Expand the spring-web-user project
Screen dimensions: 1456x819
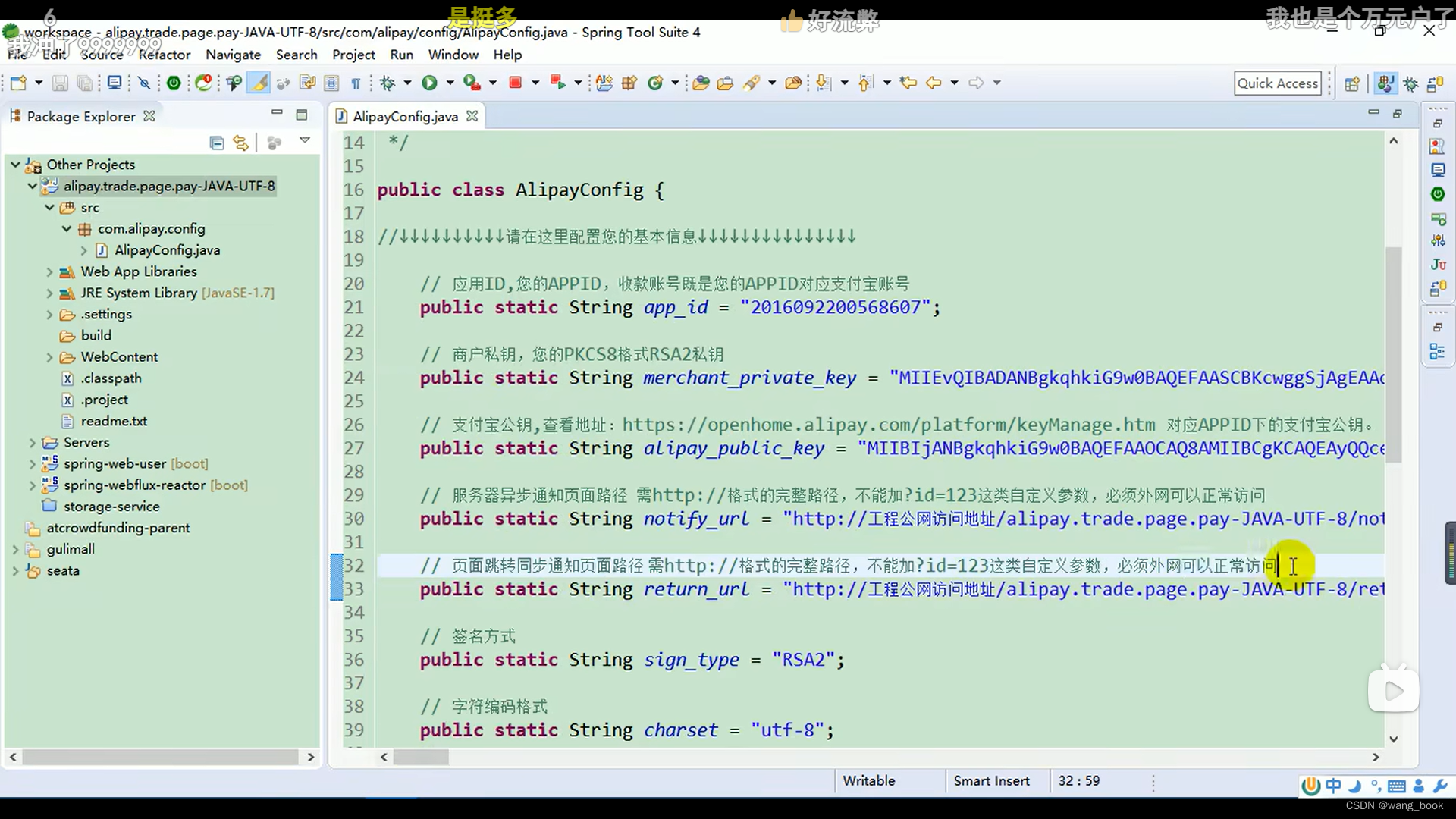coord(32,463)
